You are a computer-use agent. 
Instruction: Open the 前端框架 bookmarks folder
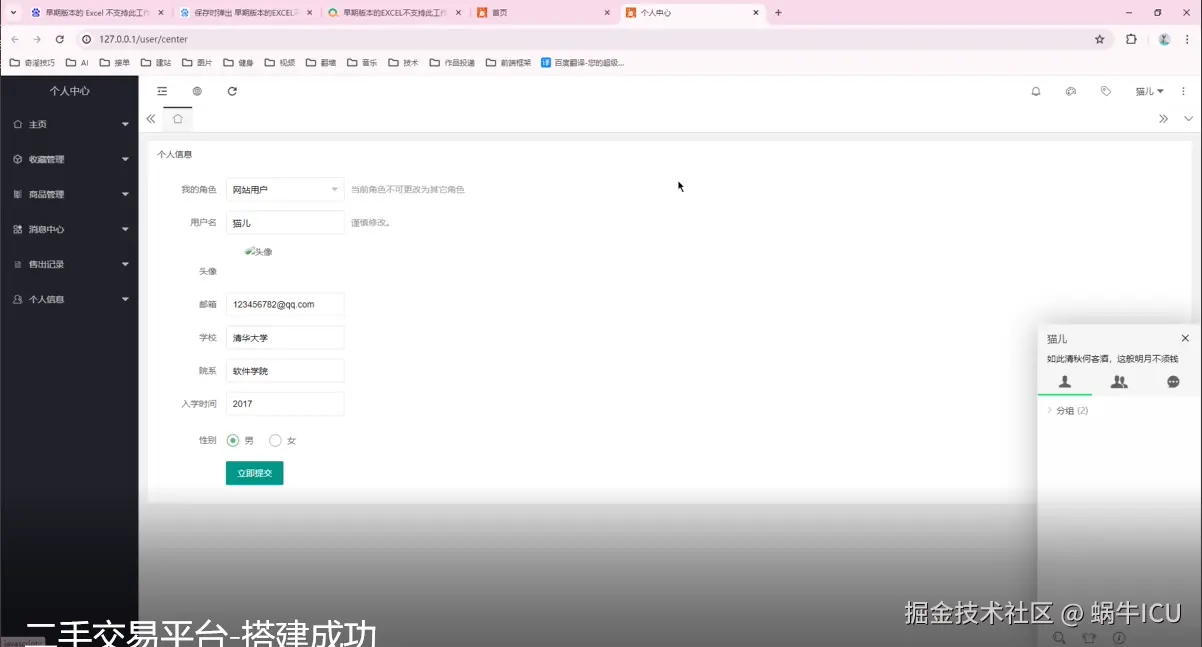click(508, 62)
